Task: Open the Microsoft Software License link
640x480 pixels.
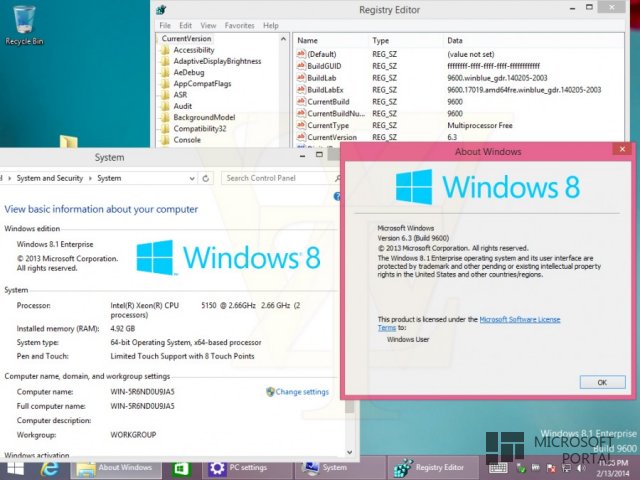Action: [x=520, y=320]
